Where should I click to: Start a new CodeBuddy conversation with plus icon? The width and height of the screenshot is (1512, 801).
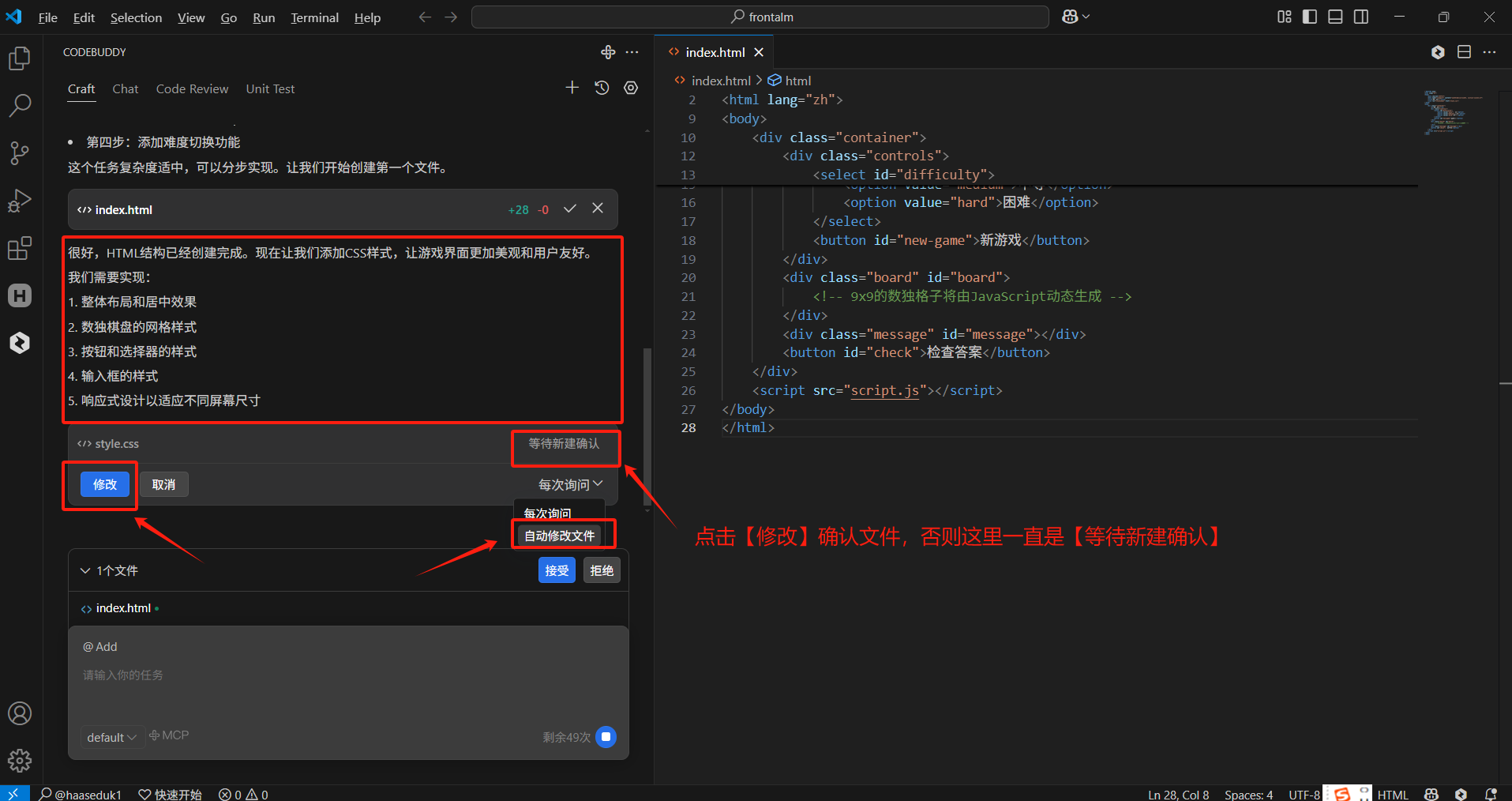click(x=572, y=88)
